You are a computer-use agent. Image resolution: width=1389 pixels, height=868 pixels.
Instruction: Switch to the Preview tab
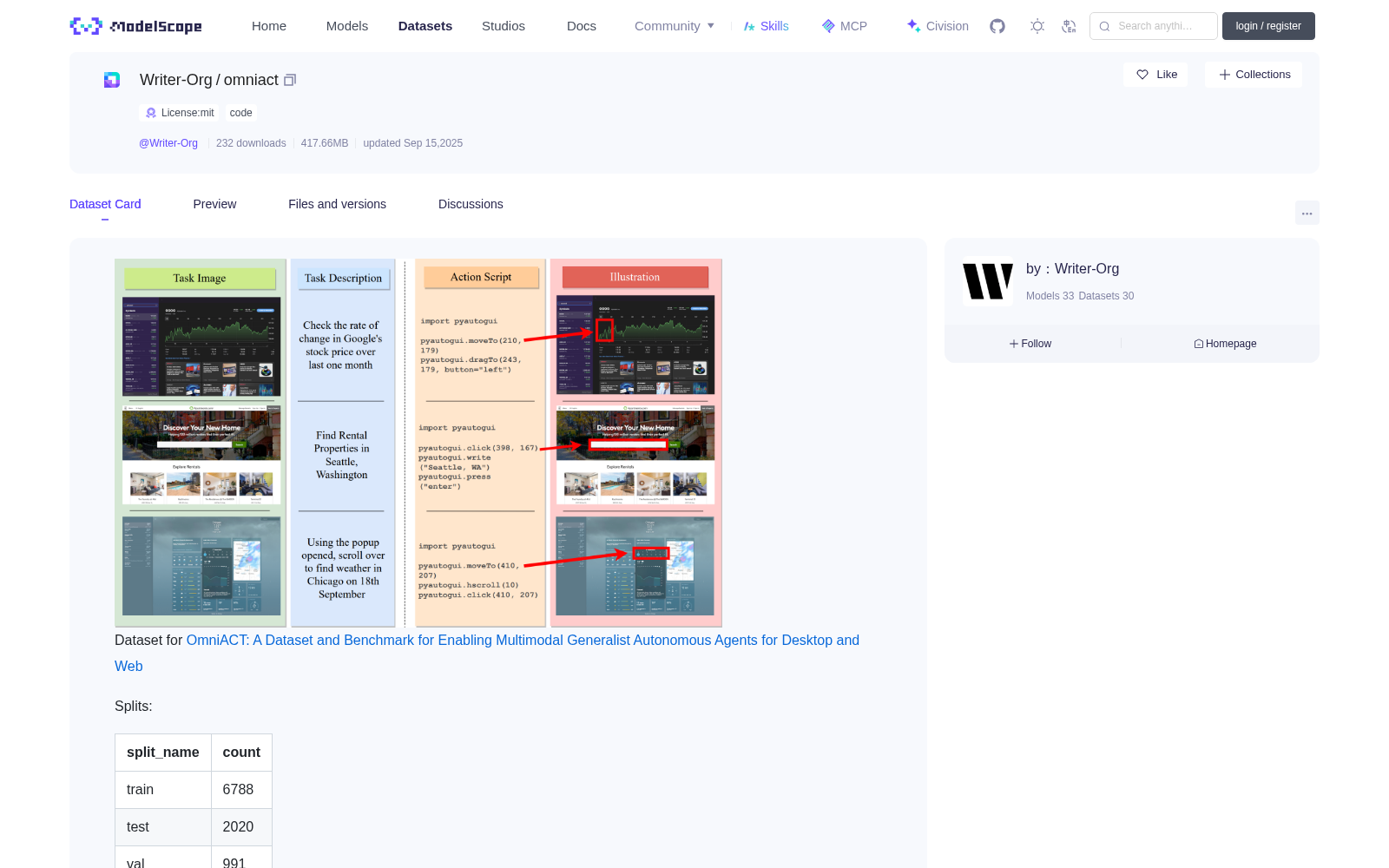pyautogui.click(x=214, y=204)
